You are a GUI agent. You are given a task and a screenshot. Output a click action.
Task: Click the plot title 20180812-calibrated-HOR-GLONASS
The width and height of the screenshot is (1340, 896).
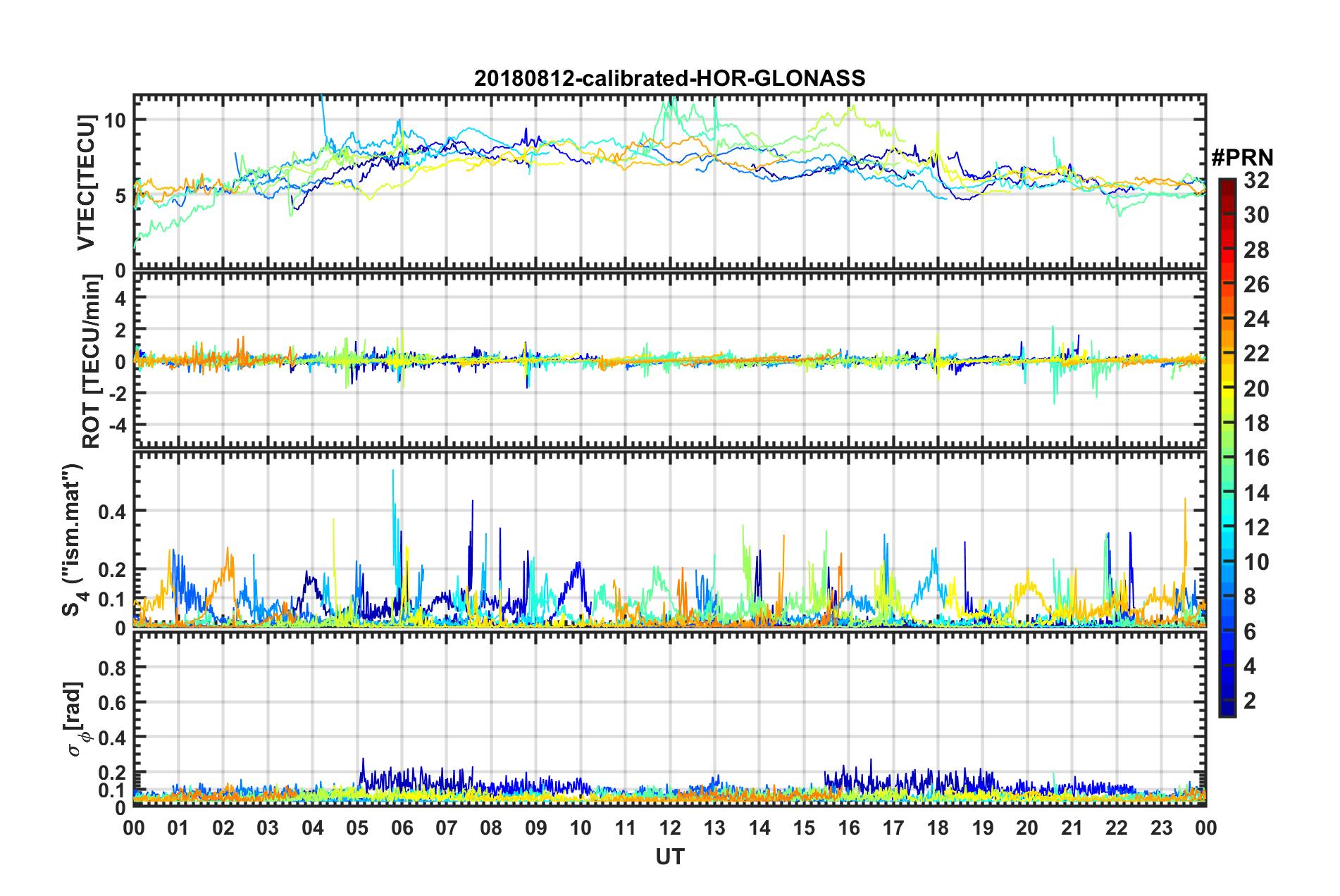coord(669,78)
